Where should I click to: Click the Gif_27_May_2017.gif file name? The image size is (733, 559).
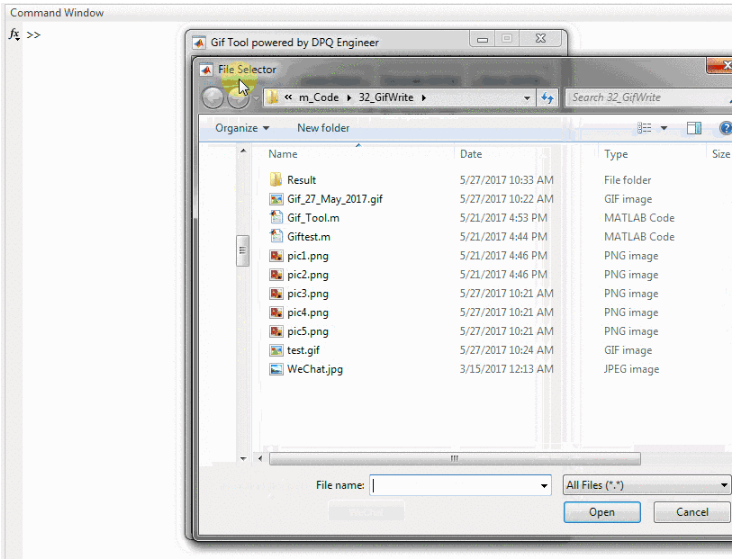click(335, 199)
